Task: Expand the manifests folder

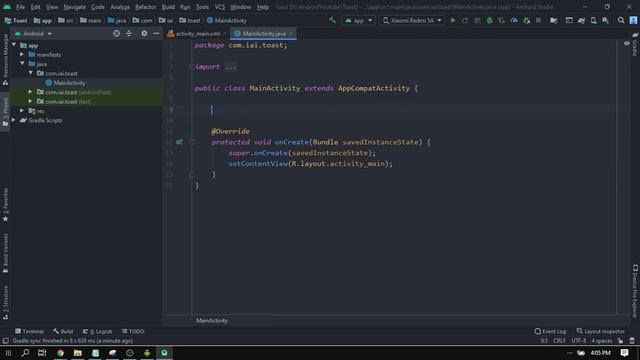Action: [22, 54]
